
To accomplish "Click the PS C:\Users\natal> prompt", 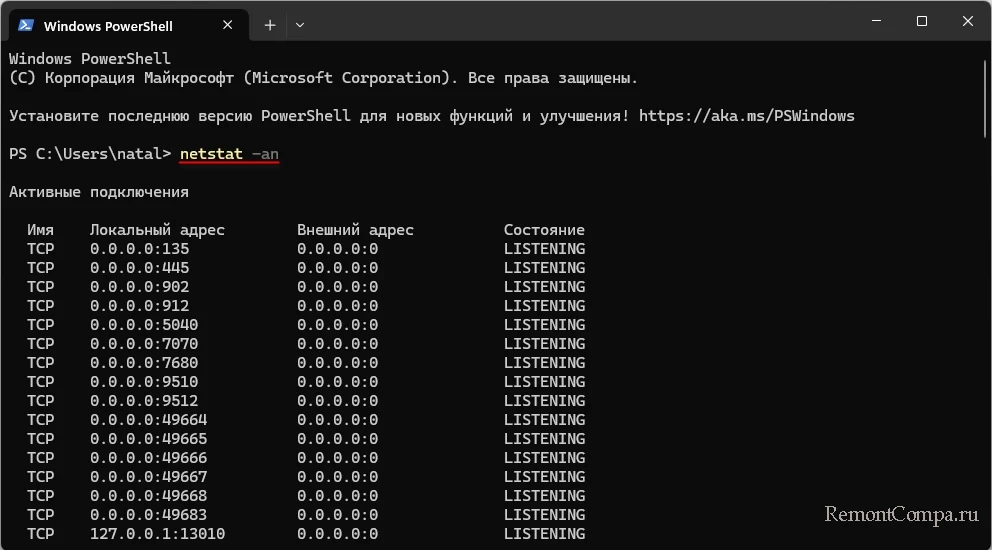I will [90, 154].
